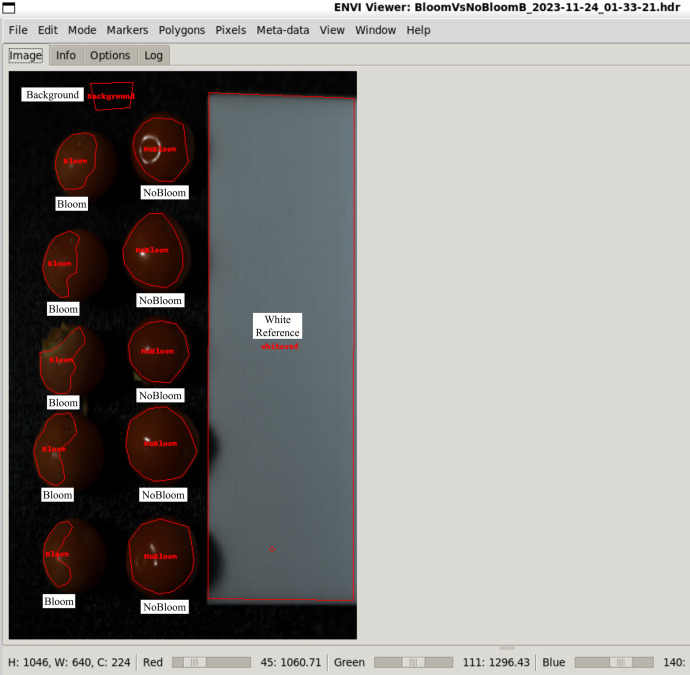Viewport: 690px width, 675px height.
Task: Open the Help menu
Action: (418, 30)
